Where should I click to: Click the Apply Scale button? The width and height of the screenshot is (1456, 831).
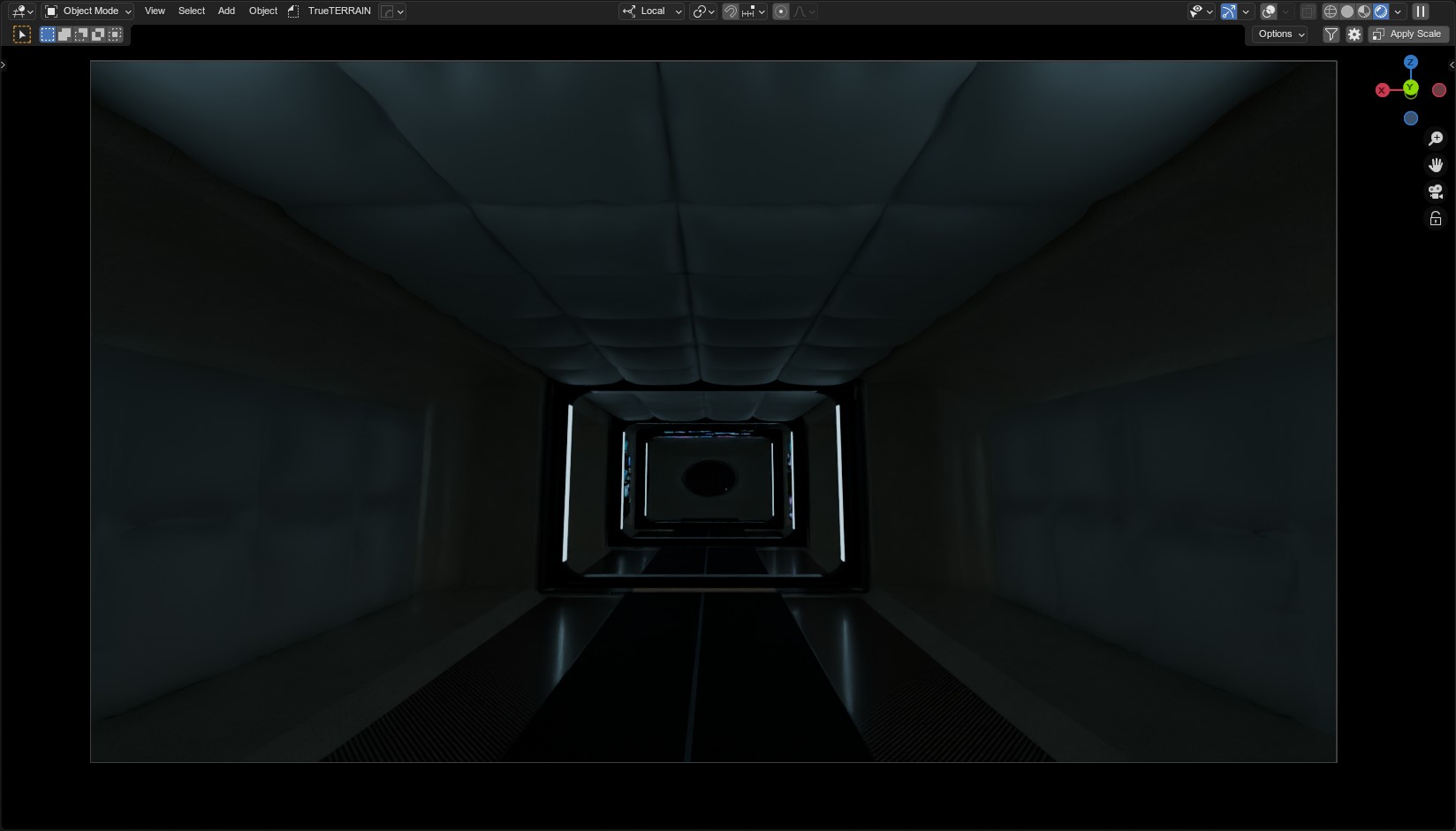1408,34
